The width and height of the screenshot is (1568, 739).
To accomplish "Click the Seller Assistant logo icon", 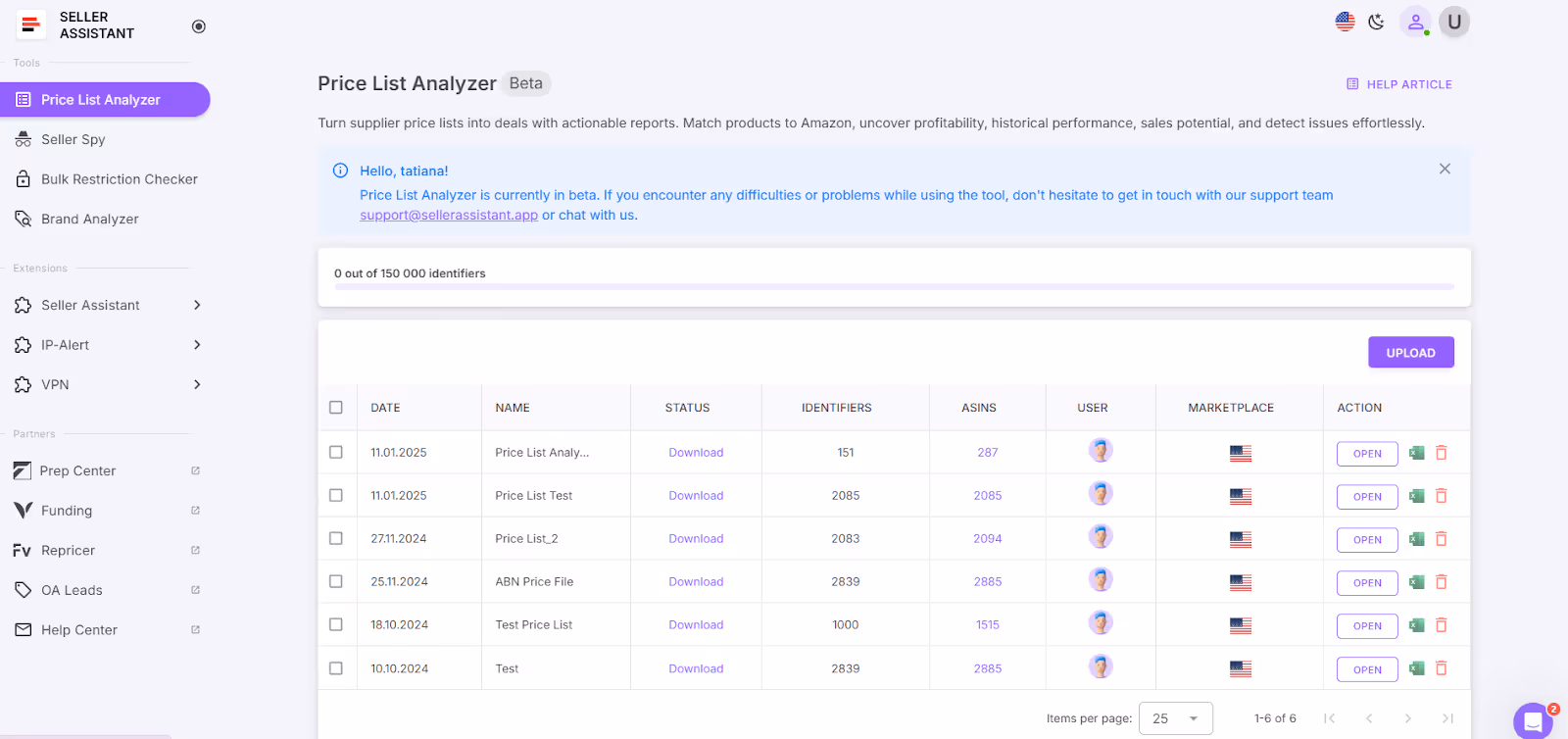I will coord(31,25).
